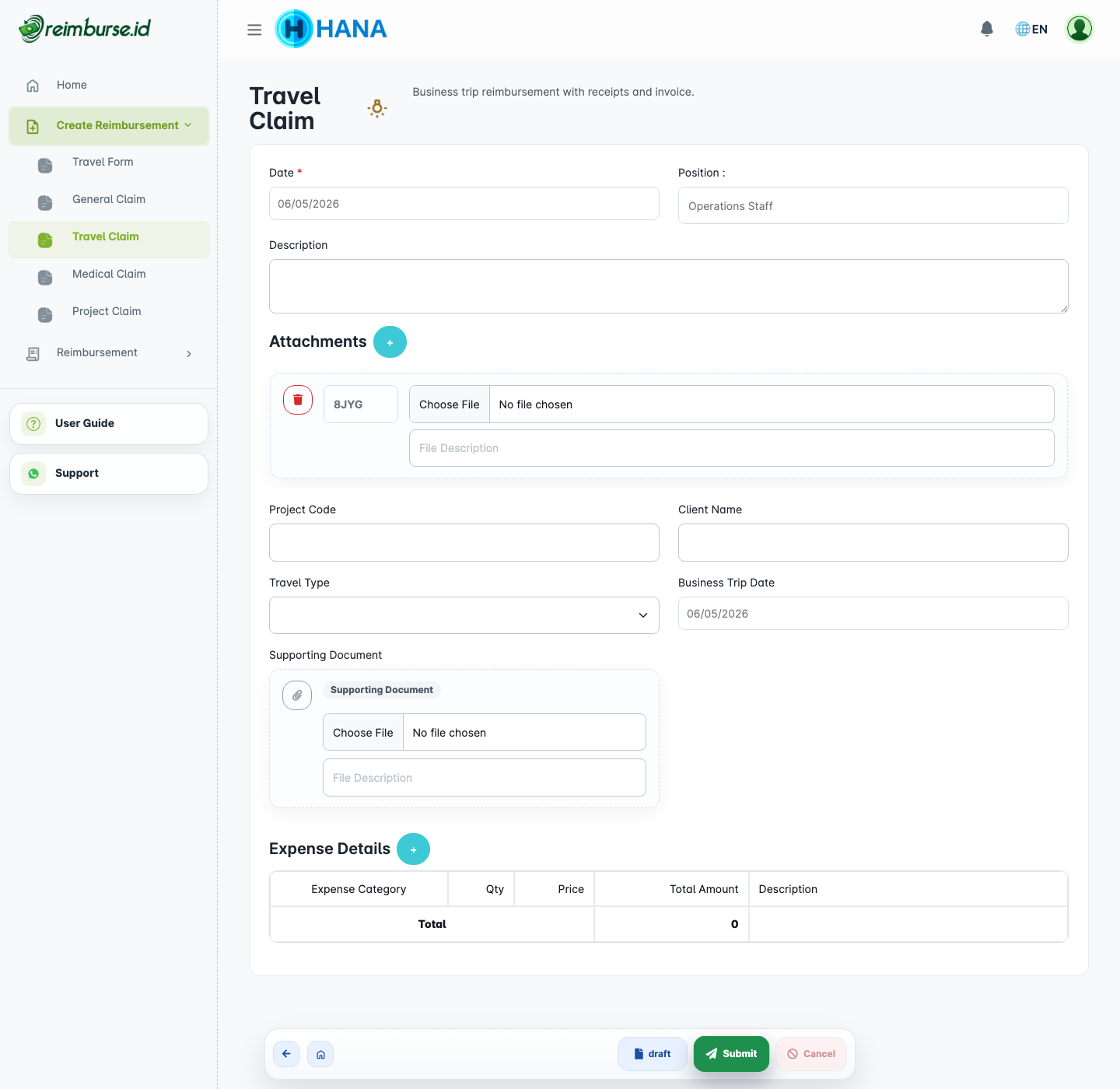1120x1089 pixels.
Task: Click the Support WhatsApp icon
Action: (33, 474)
